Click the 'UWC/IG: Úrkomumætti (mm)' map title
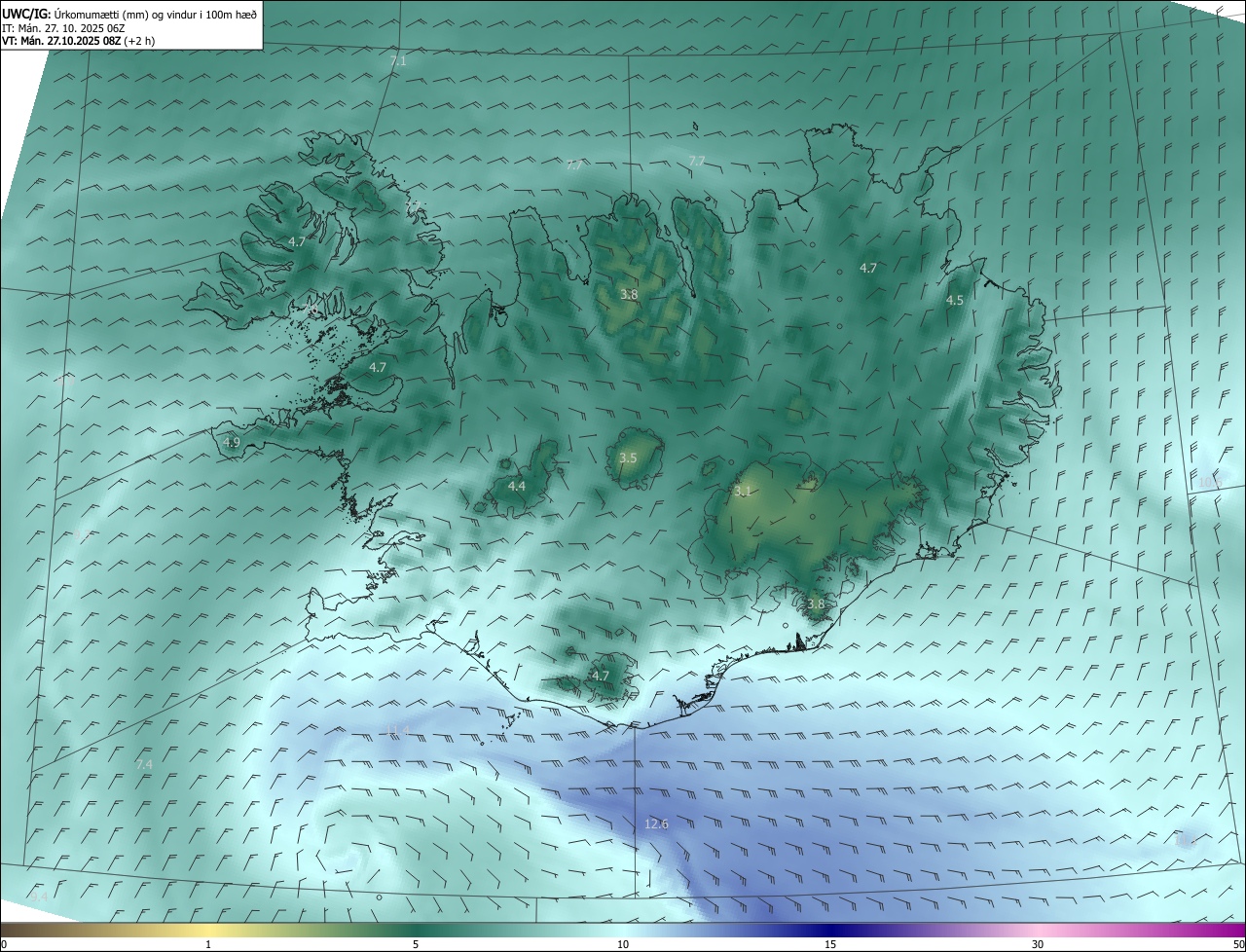The height and width of the screenshot is (952, 1246). pos(129,14)
